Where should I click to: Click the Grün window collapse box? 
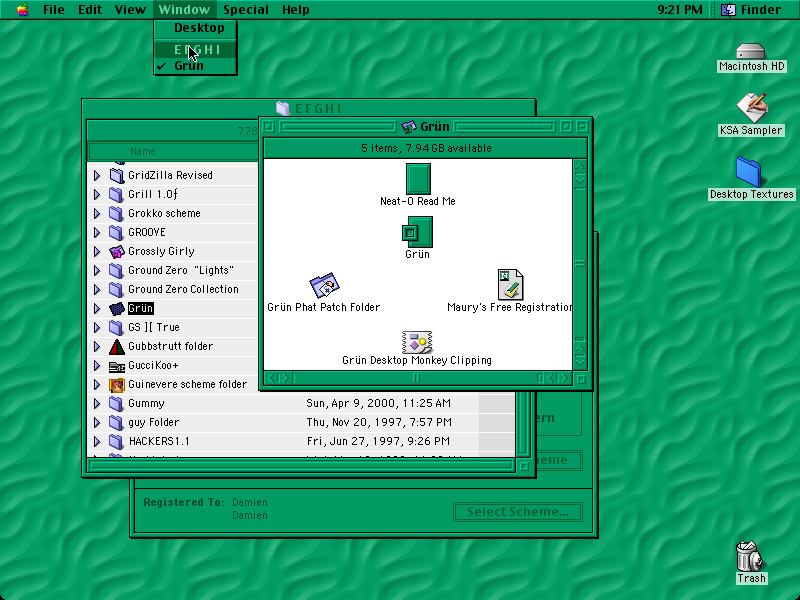pos(583,127)
